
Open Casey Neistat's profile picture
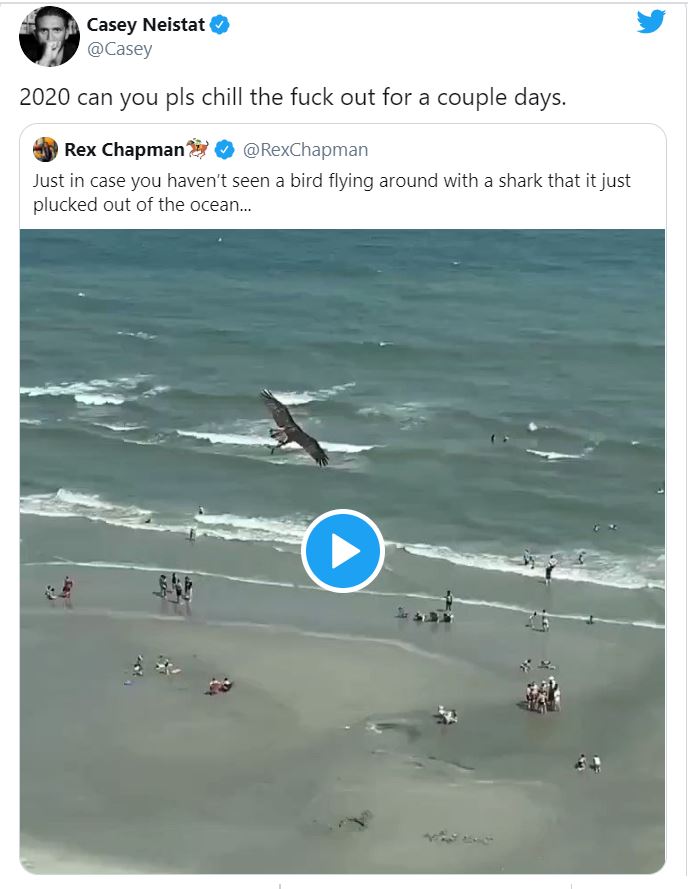(x=49, y=36)
